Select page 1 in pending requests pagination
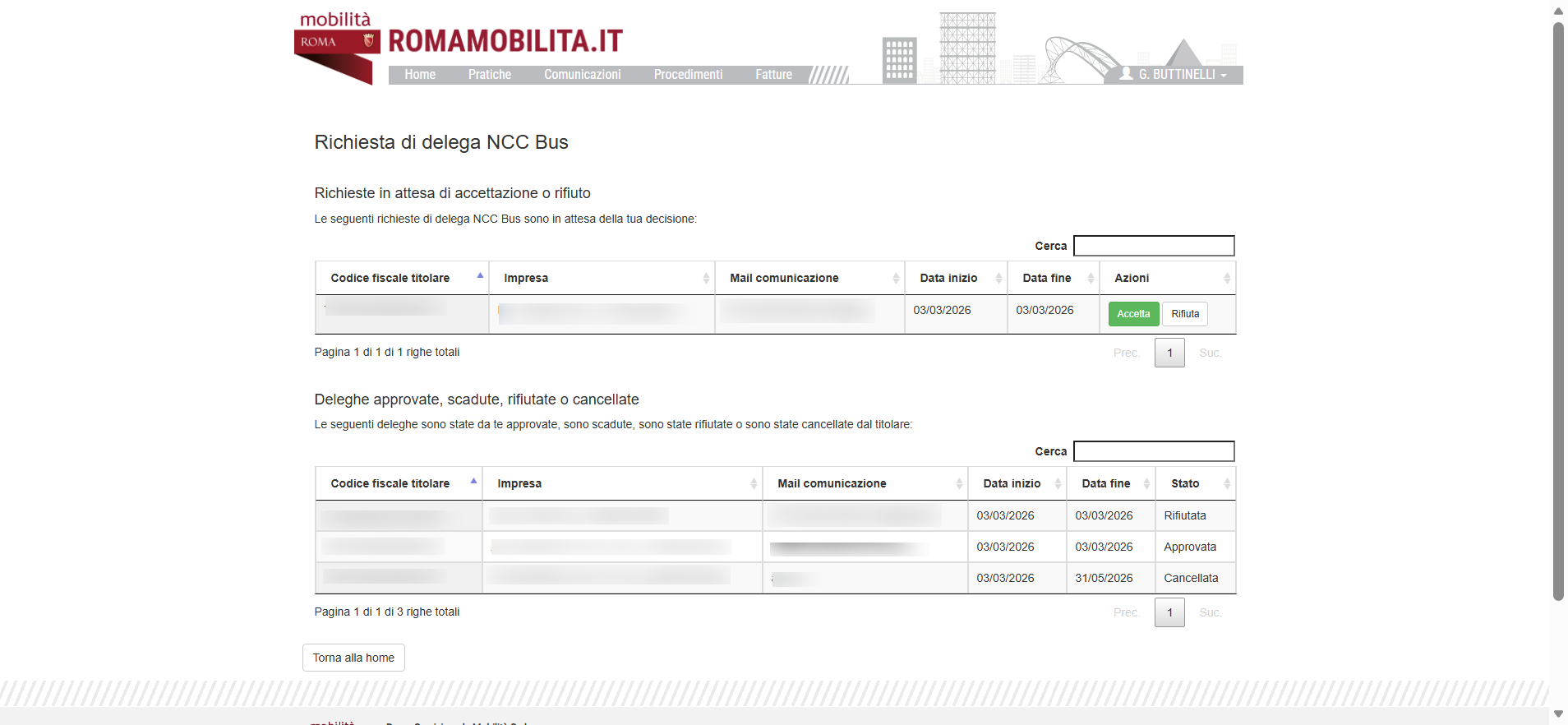Screen dimensions: 1568x725 1169,353
